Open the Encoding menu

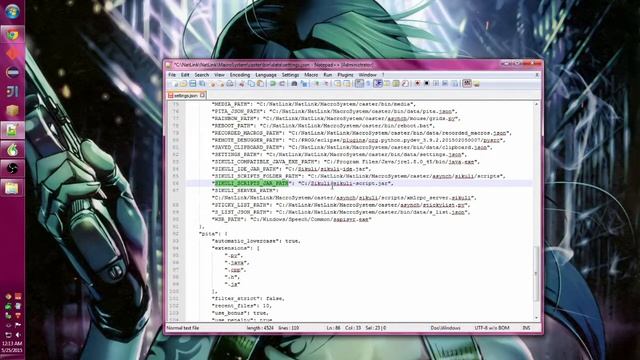point(240,75)
